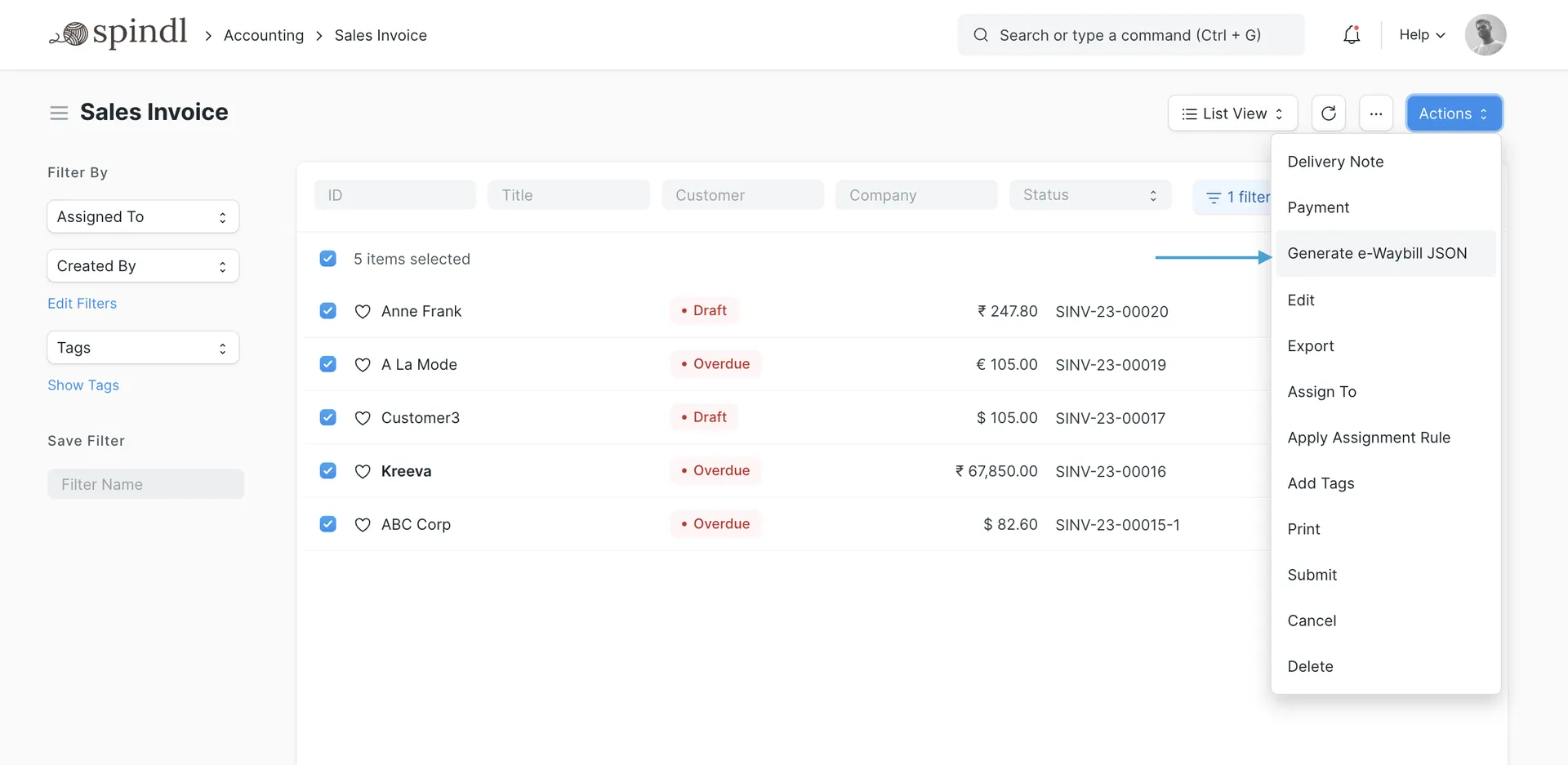Favorite the Kreeva invoice with heart icon
This screenshot has height=765, width=1568.
point(363,471)
